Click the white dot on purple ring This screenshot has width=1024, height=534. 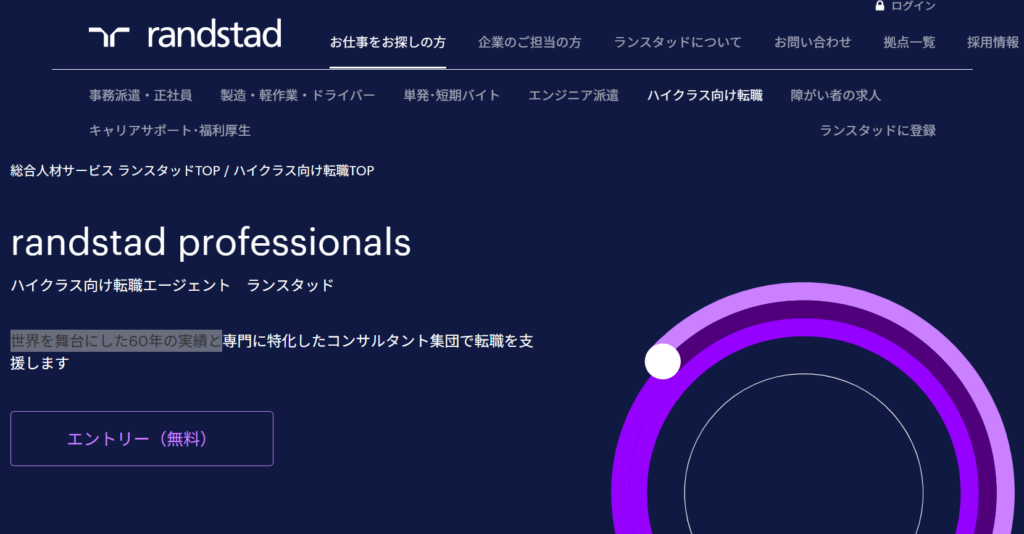[662, 361]
